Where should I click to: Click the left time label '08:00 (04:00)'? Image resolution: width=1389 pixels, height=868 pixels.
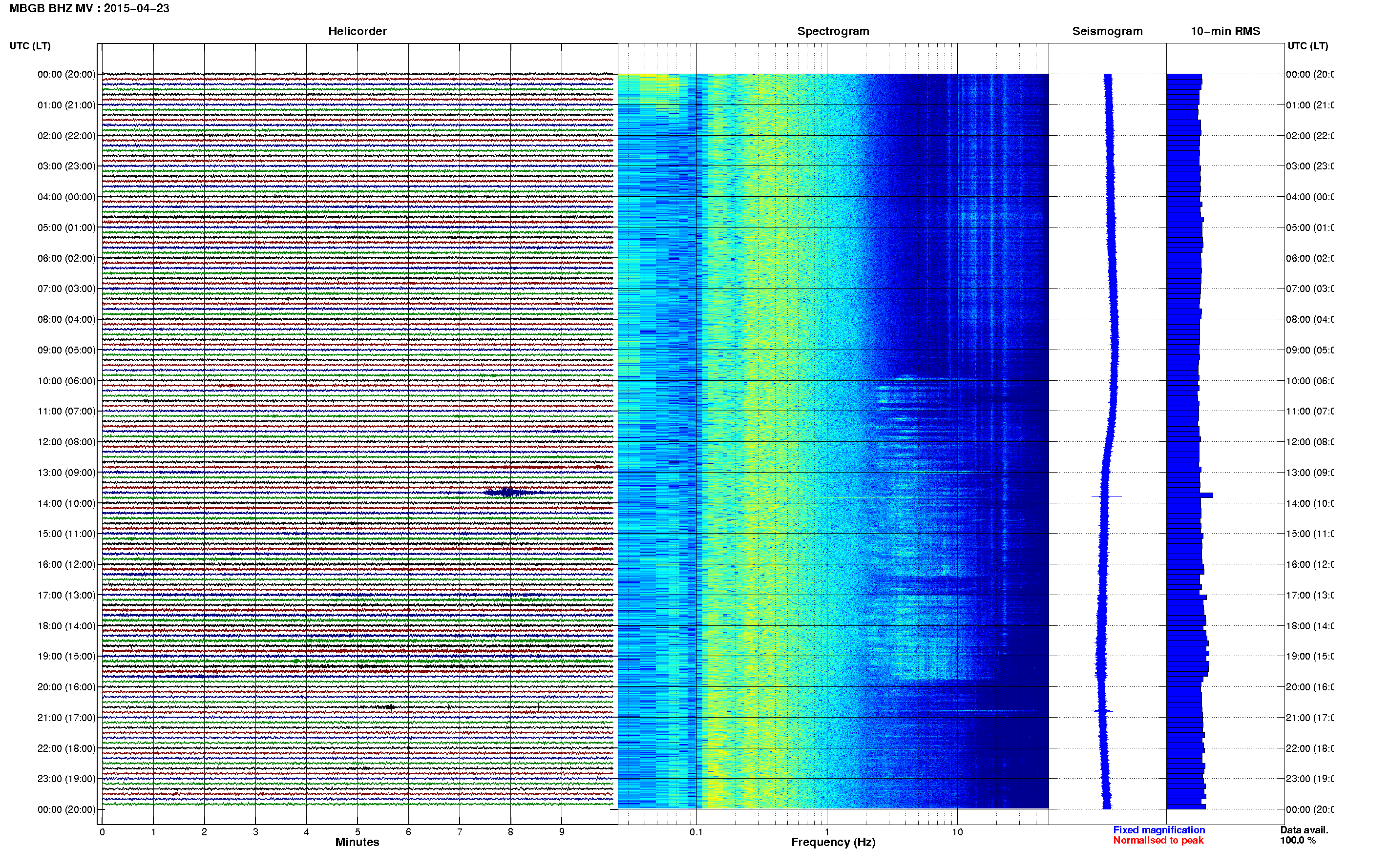coord(66,319)
